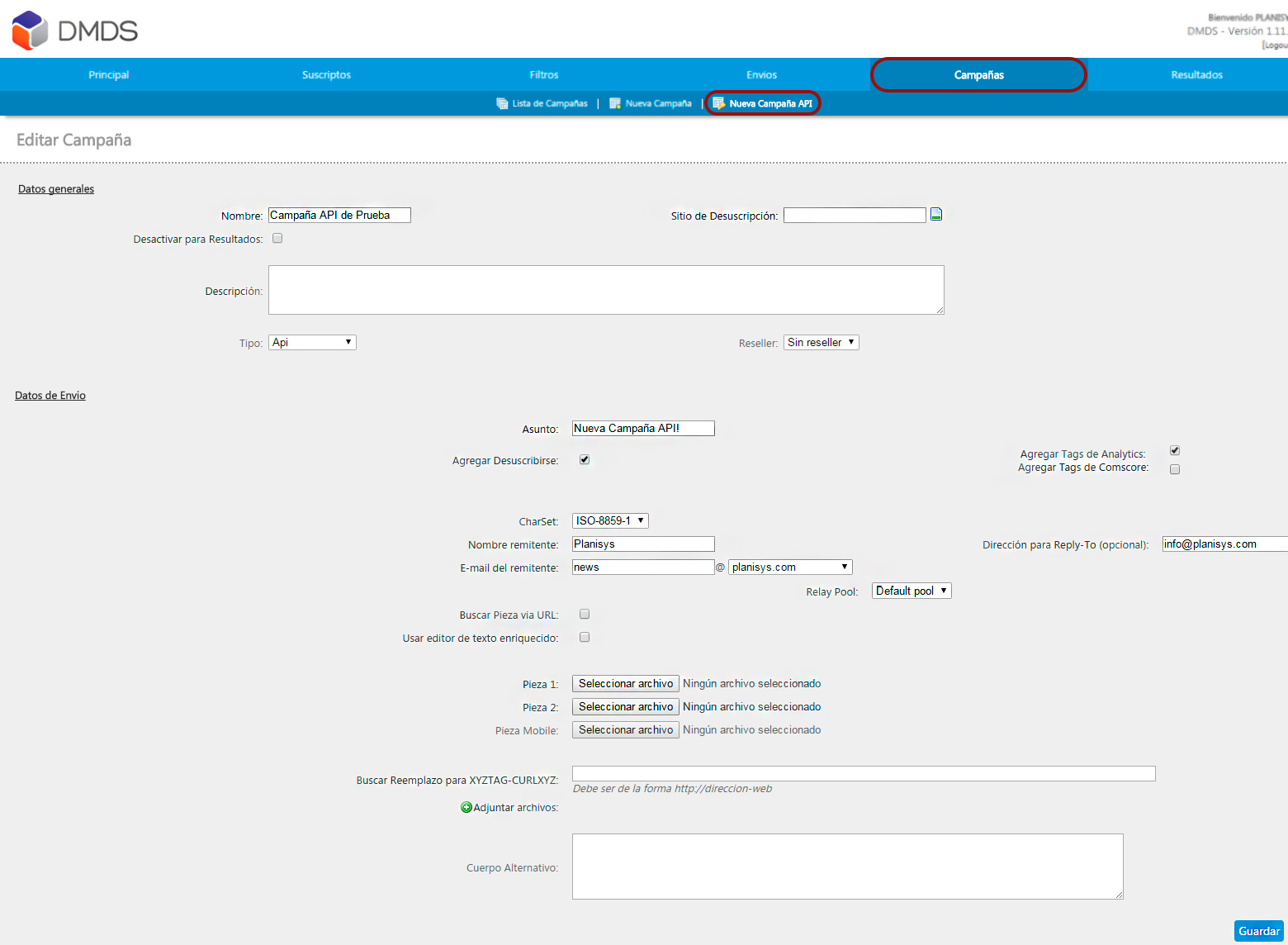Viewport: 1288px width, 945px height.
Task: Click Sitio de Desuscripción input field
Action: click(855, 215)
